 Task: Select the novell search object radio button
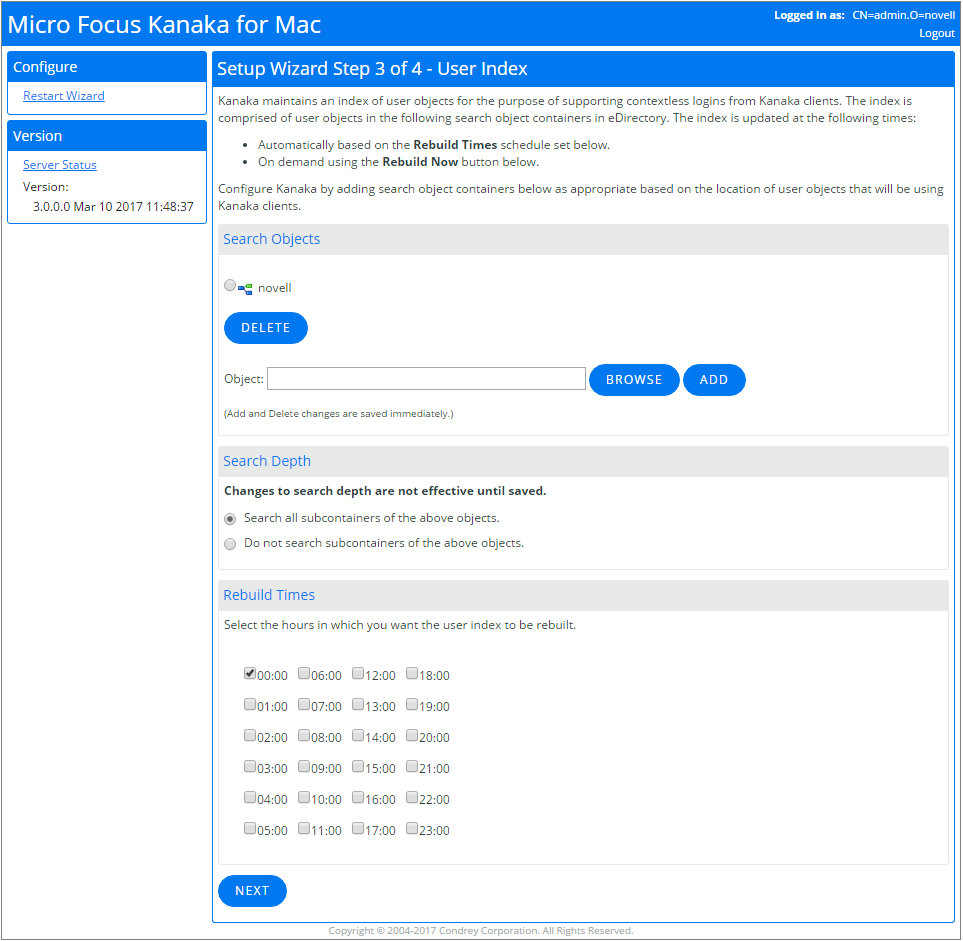[230, 285]
